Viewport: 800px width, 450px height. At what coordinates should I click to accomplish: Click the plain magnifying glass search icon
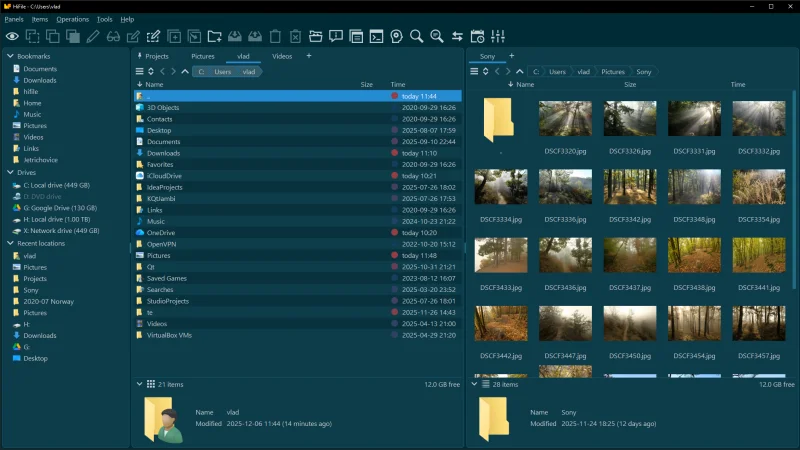[x=417, y=36]
